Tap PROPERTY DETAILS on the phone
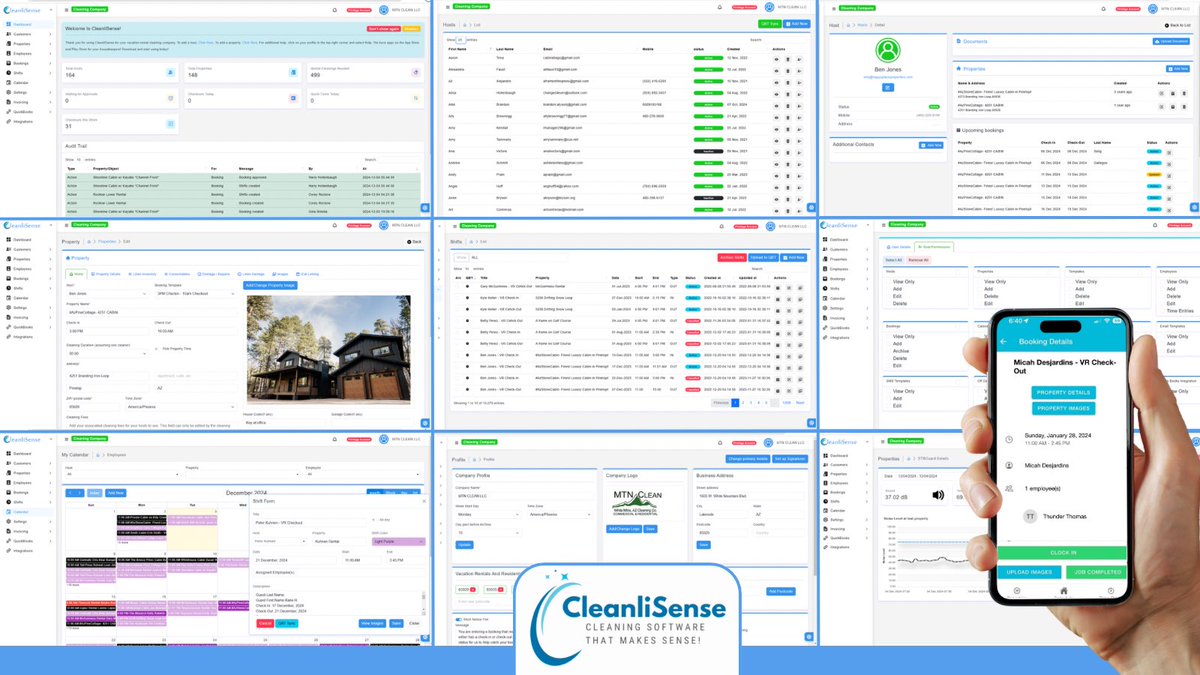Screen dimensions: 1200x675 (x=1064, y=392)
